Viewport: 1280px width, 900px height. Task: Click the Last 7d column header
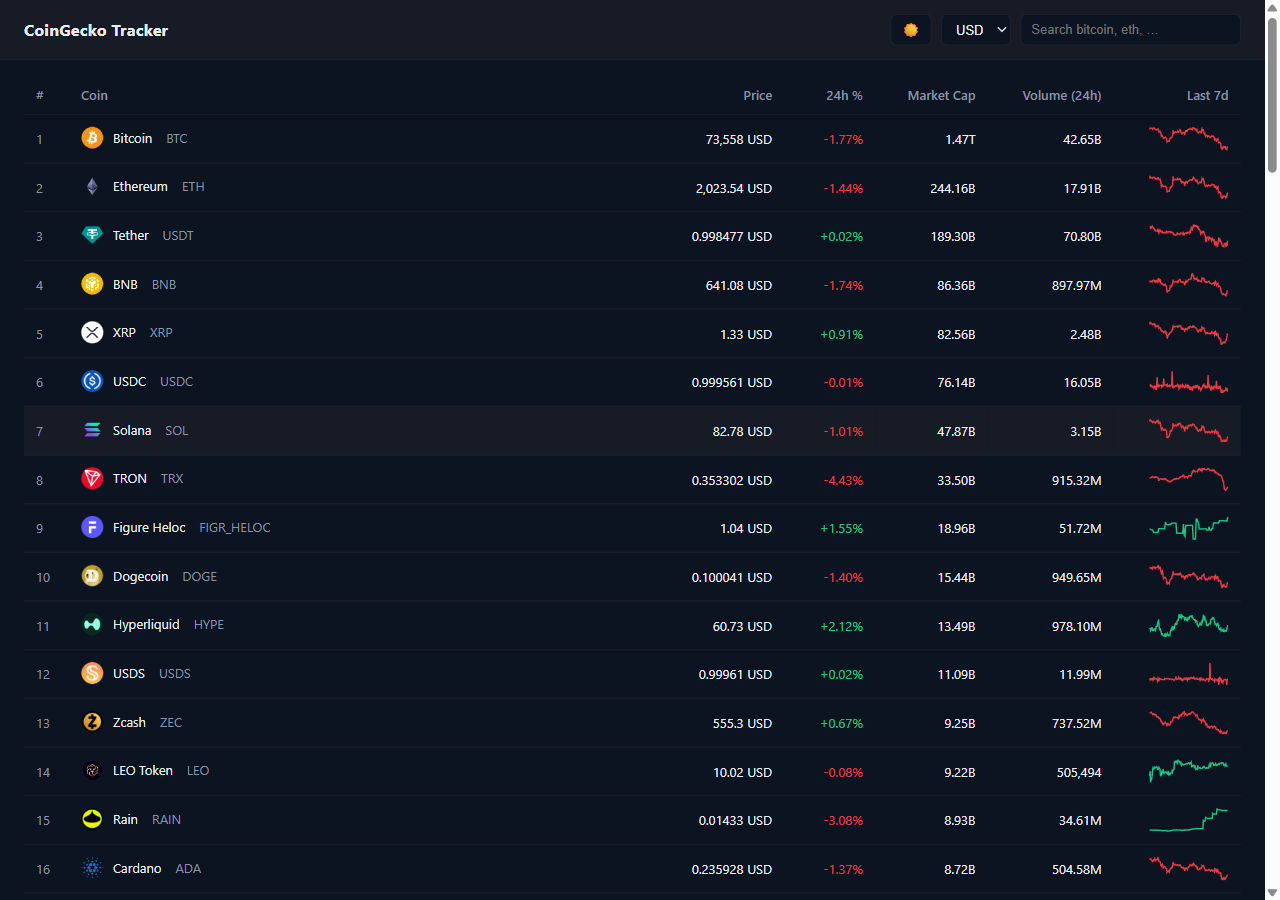coord(1207,95)
